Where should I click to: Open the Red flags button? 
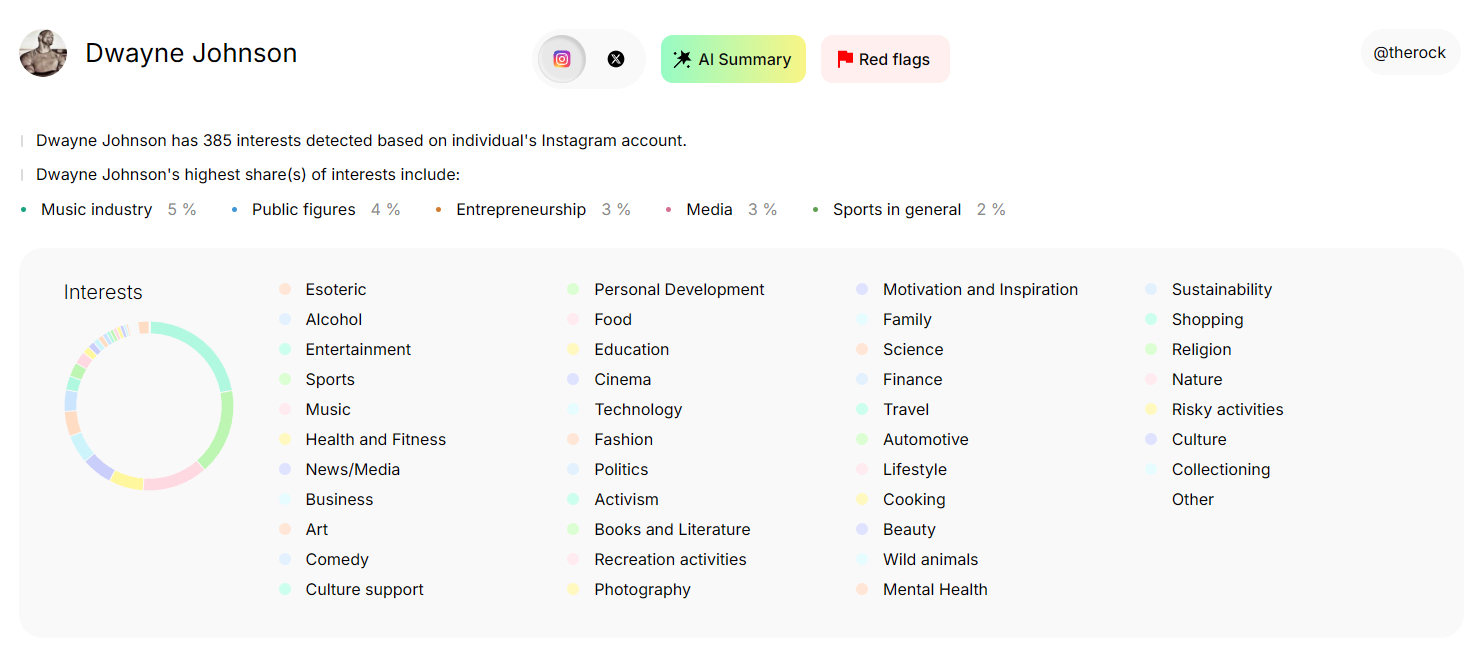tap(885, 59)
